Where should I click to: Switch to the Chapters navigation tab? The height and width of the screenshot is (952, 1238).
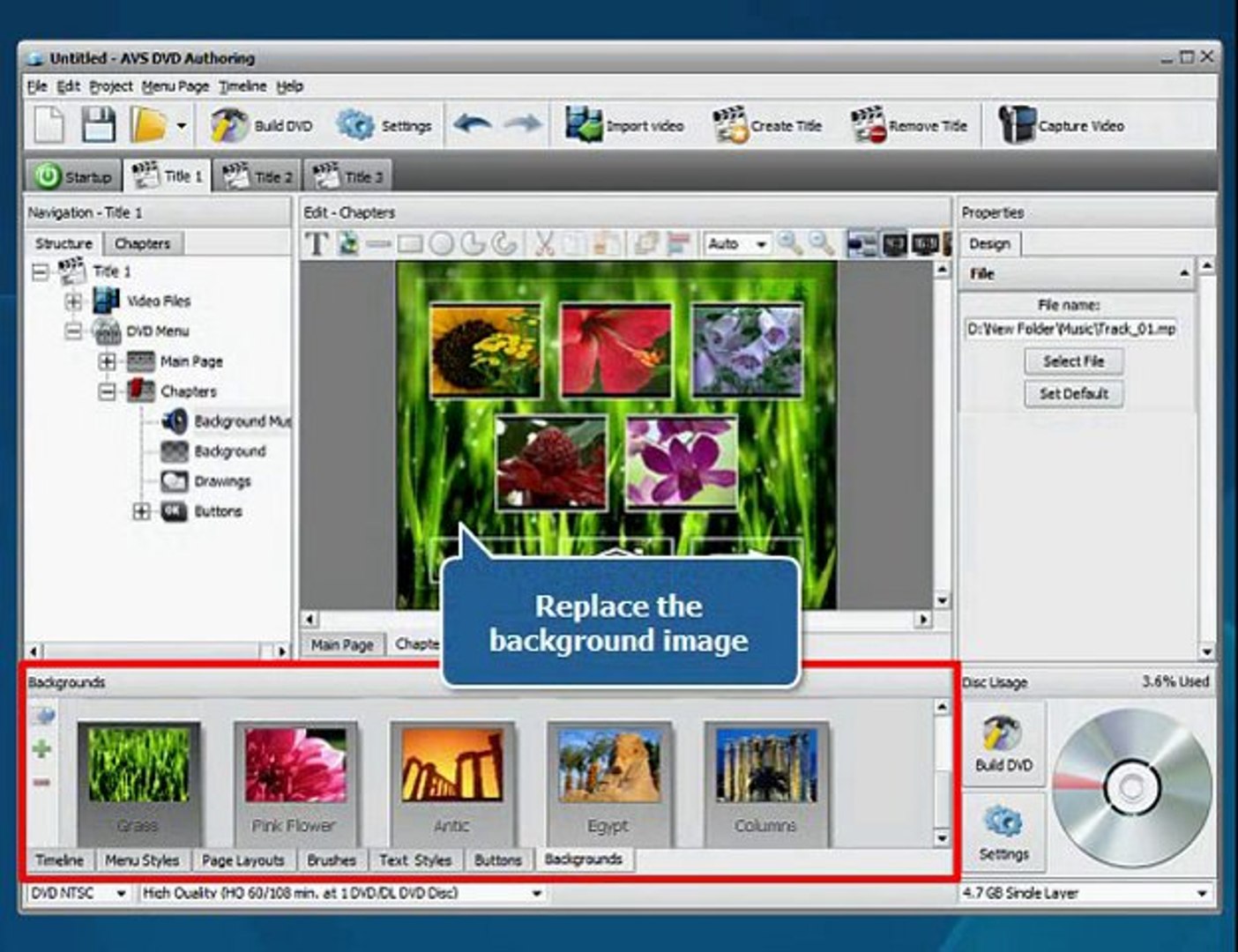142,243
